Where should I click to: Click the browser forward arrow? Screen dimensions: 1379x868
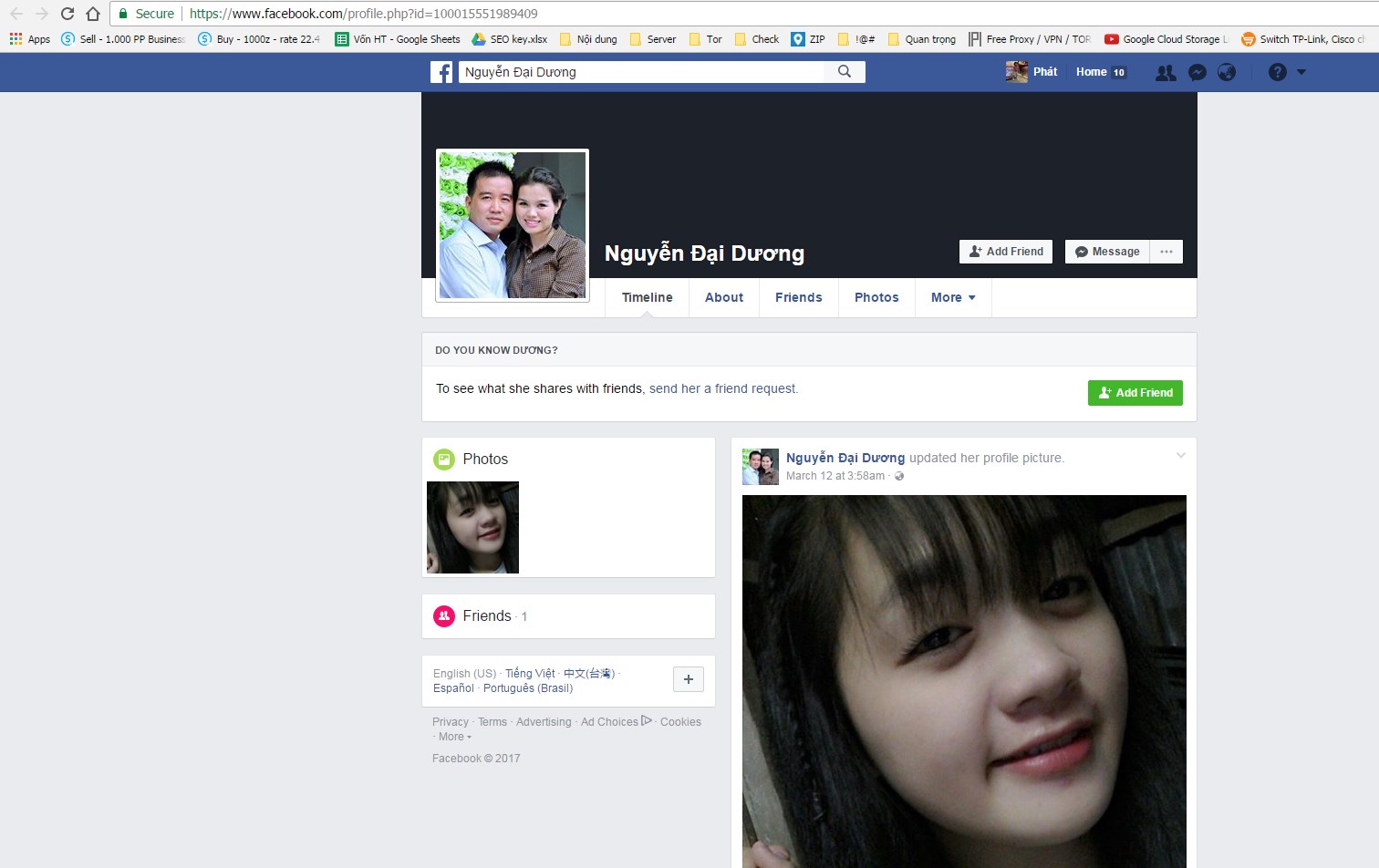[x=42, y=14]
